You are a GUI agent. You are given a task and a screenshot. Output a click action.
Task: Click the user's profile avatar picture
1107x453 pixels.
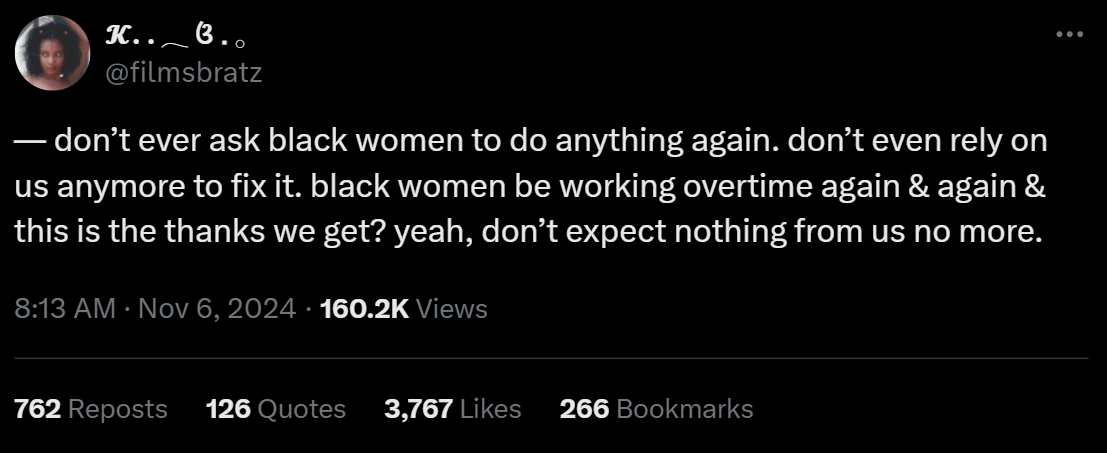54,51
